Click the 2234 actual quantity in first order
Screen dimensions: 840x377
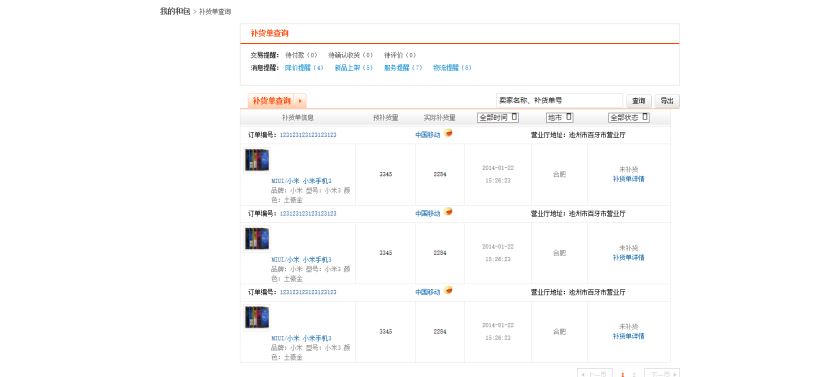[440, 174]
